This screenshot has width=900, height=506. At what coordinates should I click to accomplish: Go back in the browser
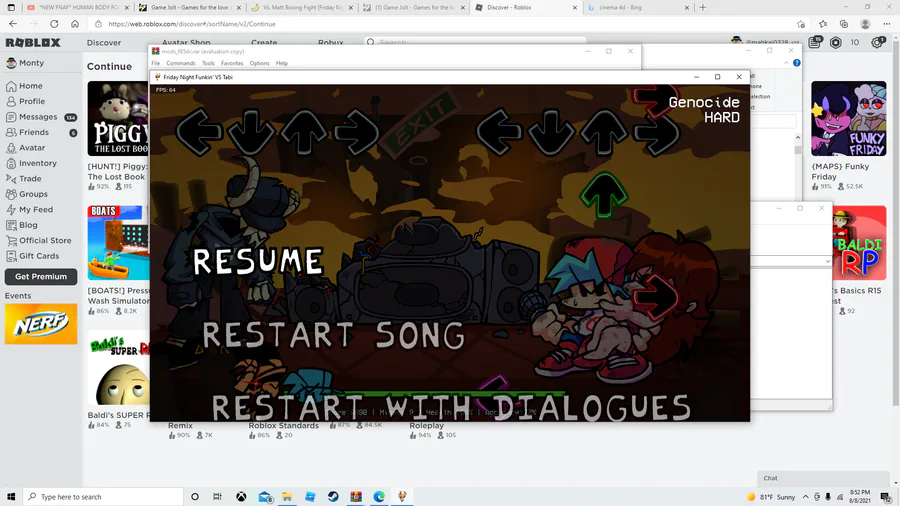pos(13,24)
